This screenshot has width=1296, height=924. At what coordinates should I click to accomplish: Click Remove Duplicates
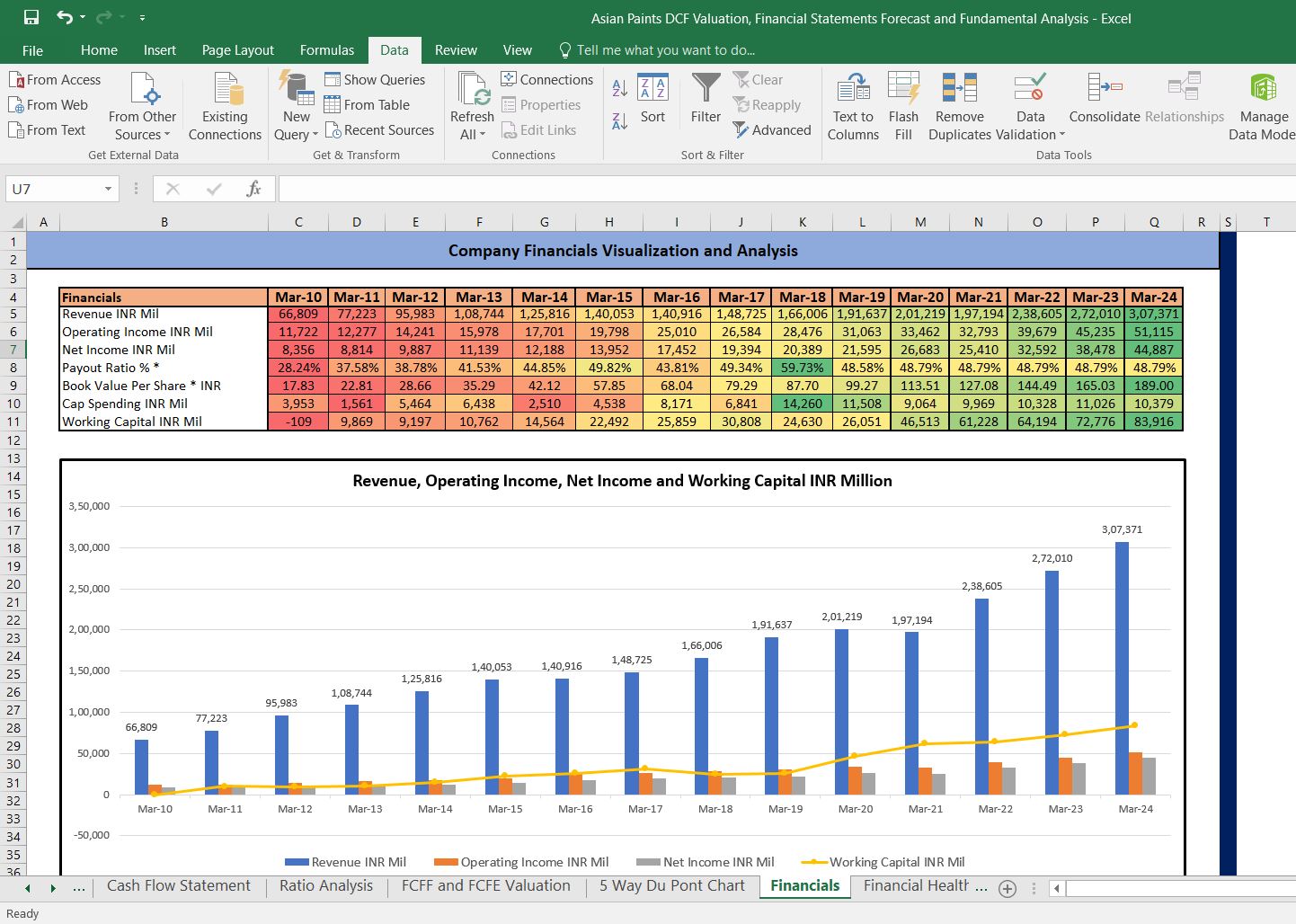(x=959, y=106)
